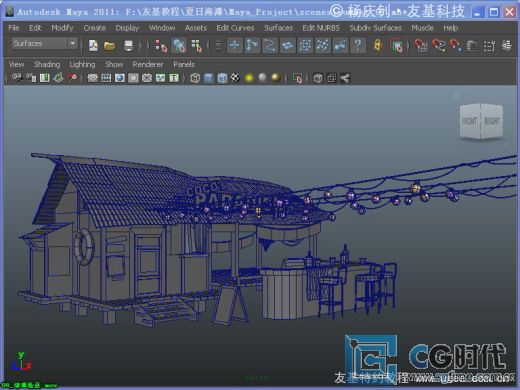Toggle the rendering selection mask
Screen dimensions: 520x390
(340, 45)
